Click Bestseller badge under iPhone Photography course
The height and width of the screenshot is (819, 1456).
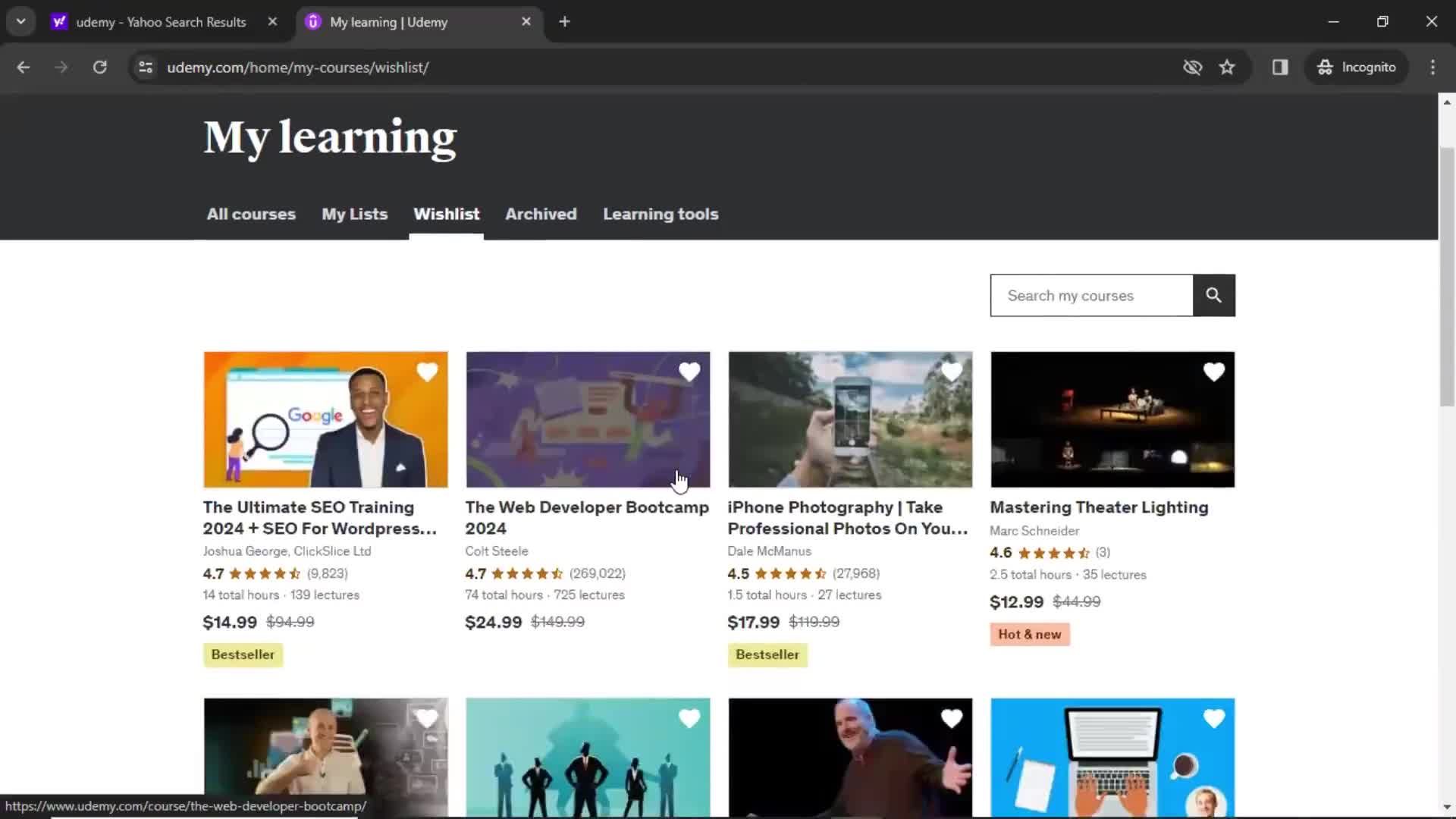click(767, 655)
